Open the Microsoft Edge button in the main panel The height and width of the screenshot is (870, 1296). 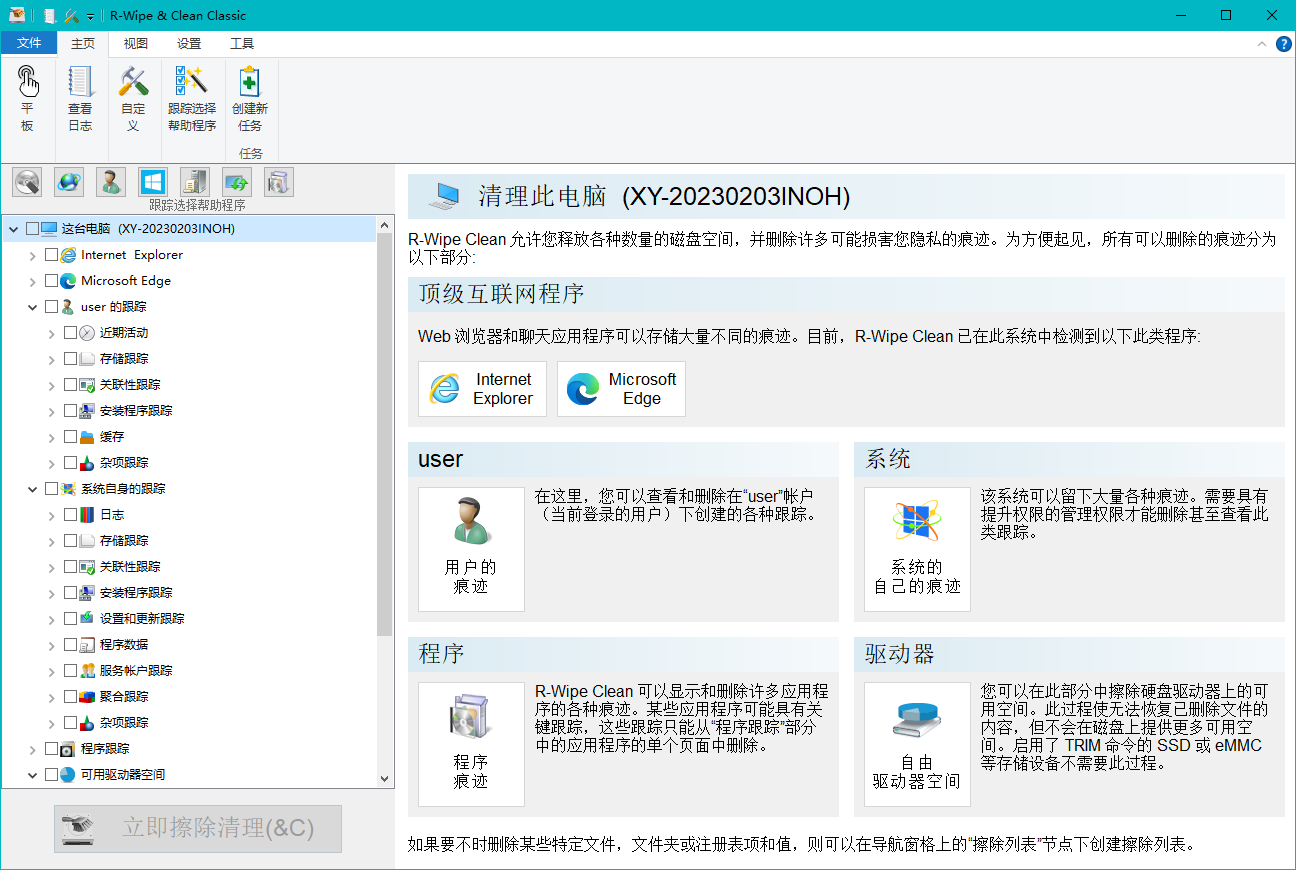coord(621,389)
